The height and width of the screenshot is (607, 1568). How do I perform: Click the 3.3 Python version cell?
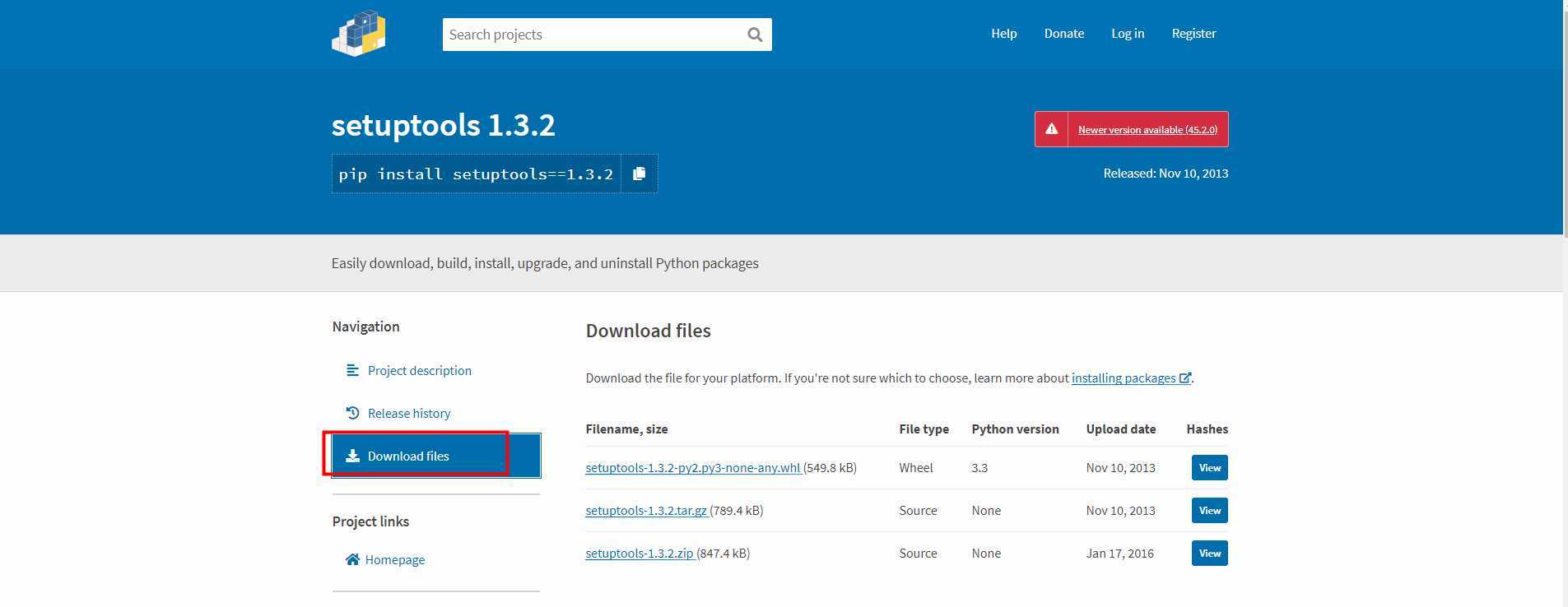(979, 467)
